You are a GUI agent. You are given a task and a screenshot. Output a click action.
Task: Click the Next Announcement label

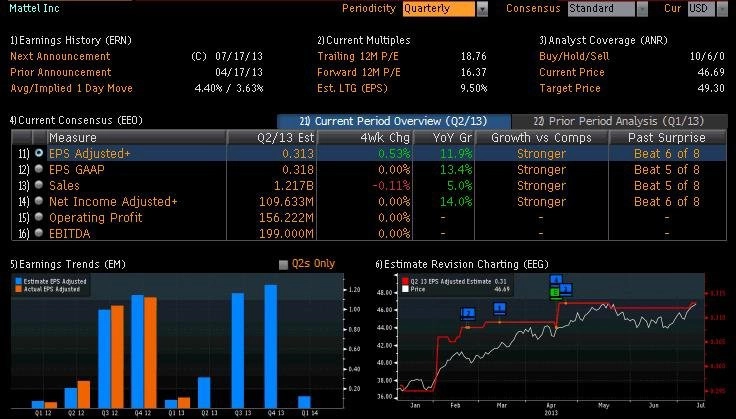(60, 56)
